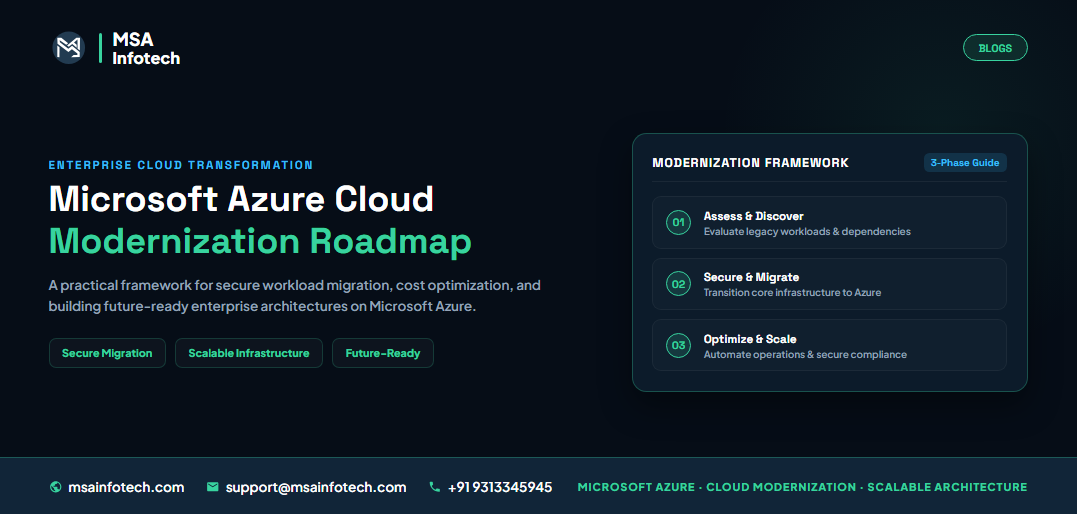Click the 'A practical framework' description paragraph
Viewport: 1077px width, 514px height.
tap(295, 295)
